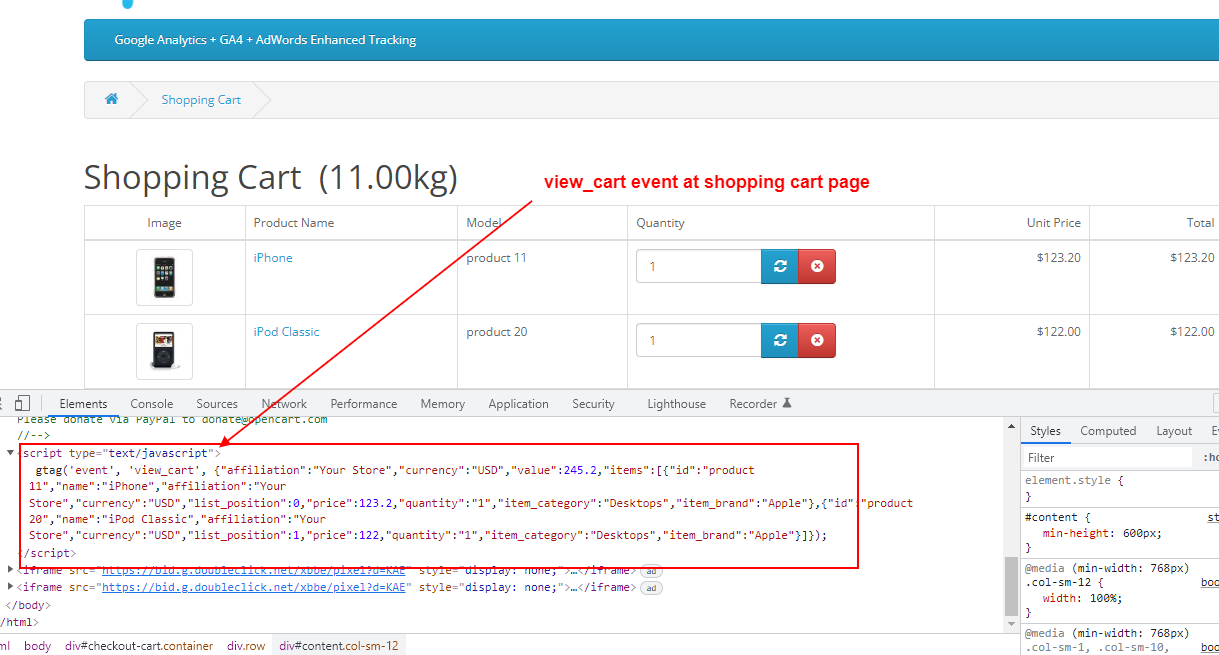The image size is (1219, 655).
Task: Select body in DOM breadcrumb
Action: 37,646
